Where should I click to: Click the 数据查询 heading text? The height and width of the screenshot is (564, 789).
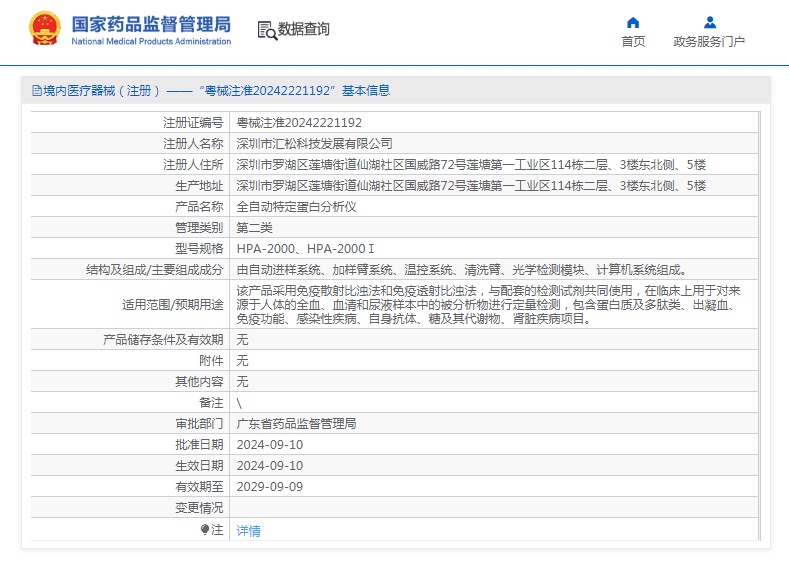[303, 29]
